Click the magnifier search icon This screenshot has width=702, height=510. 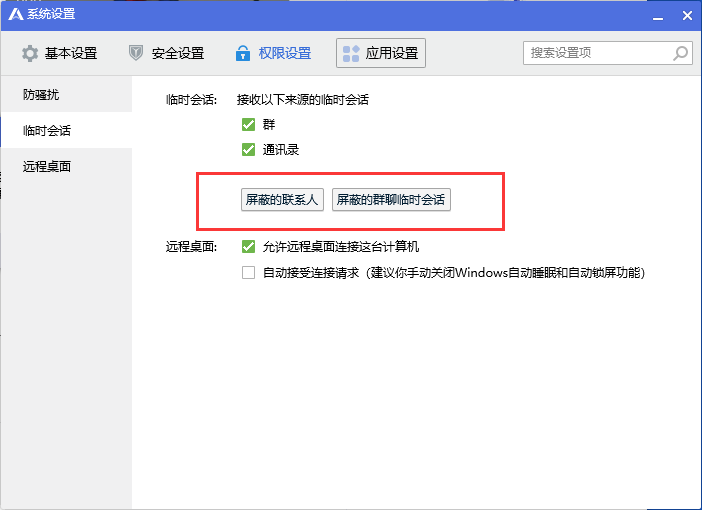click(681, 53)
